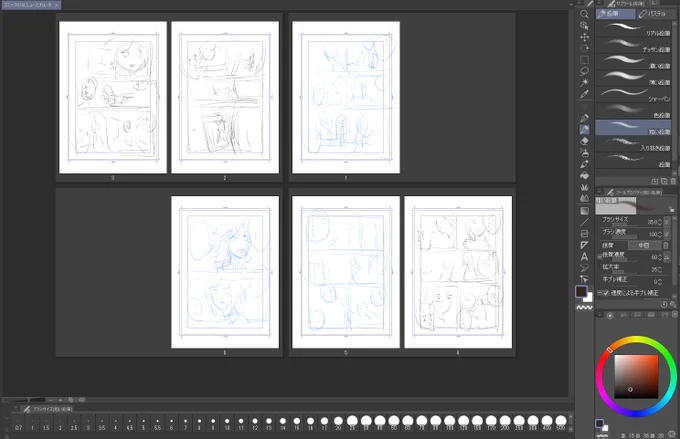Clear paper texture with trash icon
Image resolution: width=680 pixels, height=439 pixels.
(666, 246)
